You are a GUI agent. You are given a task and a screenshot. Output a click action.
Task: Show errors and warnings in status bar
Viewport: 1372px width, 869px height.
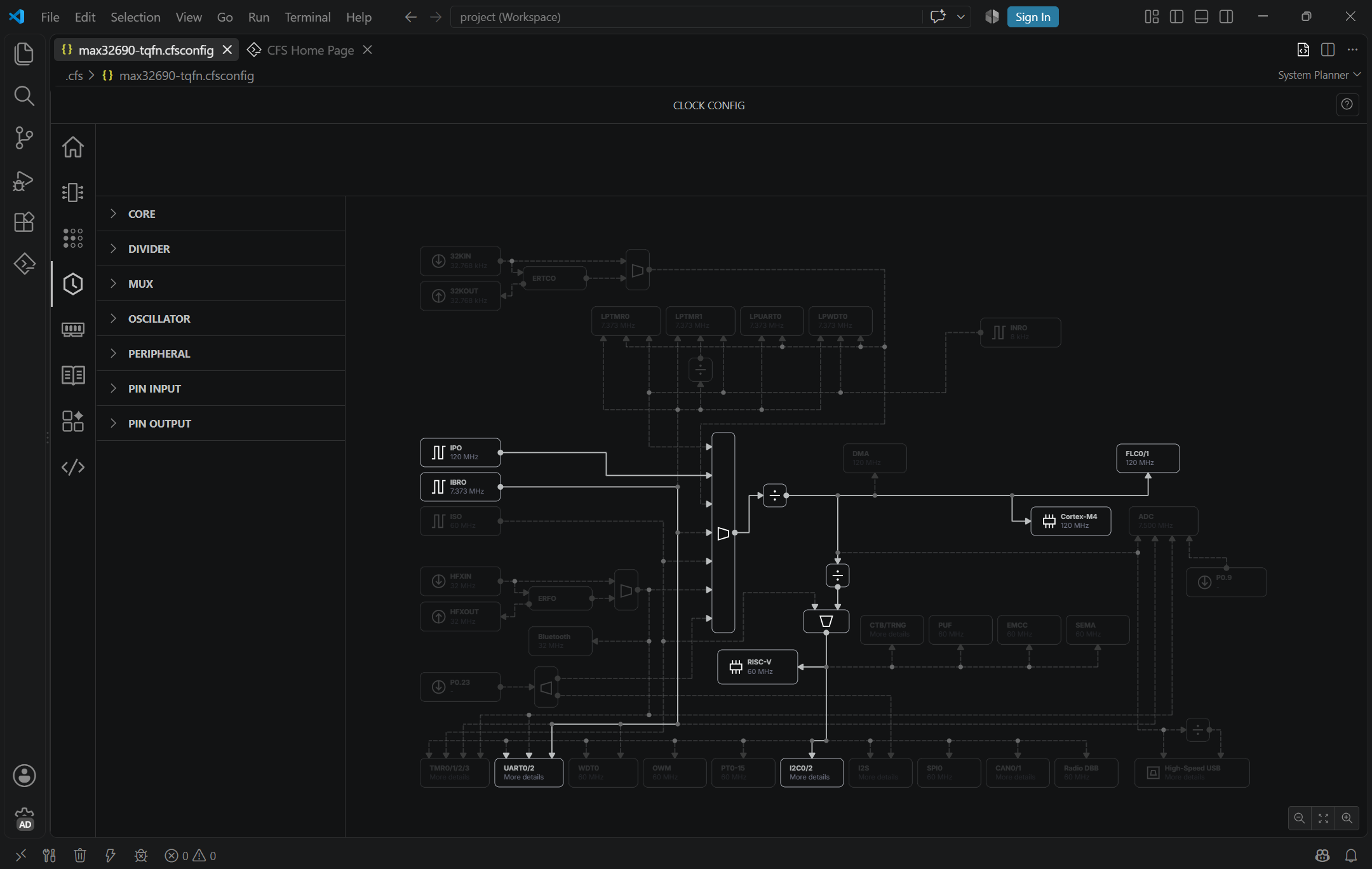pos(191,856)
